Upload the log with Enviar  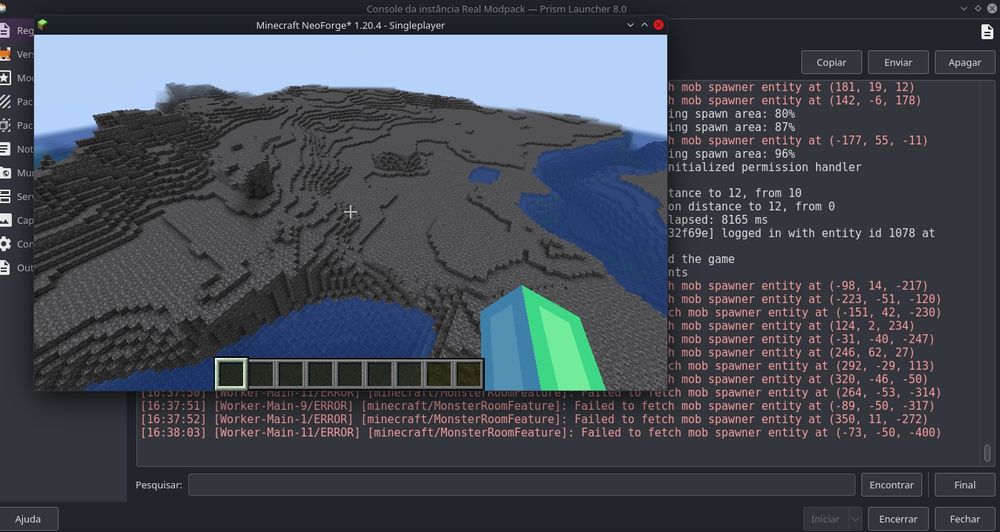(x=898, y=63)
